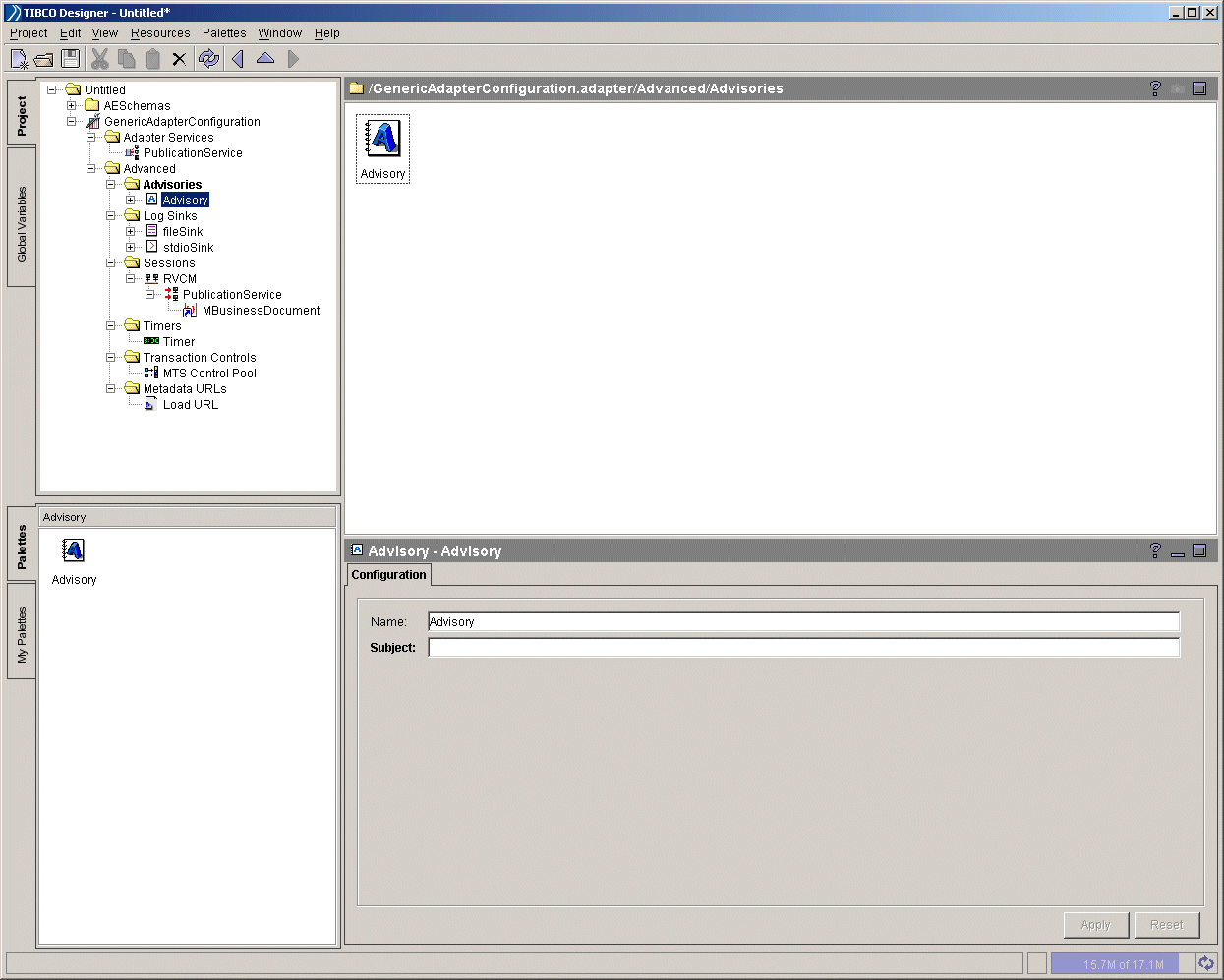Select MBusinessDocument tree node
The width and height of the screenshot is (1224, 980).
coord(261,311)
